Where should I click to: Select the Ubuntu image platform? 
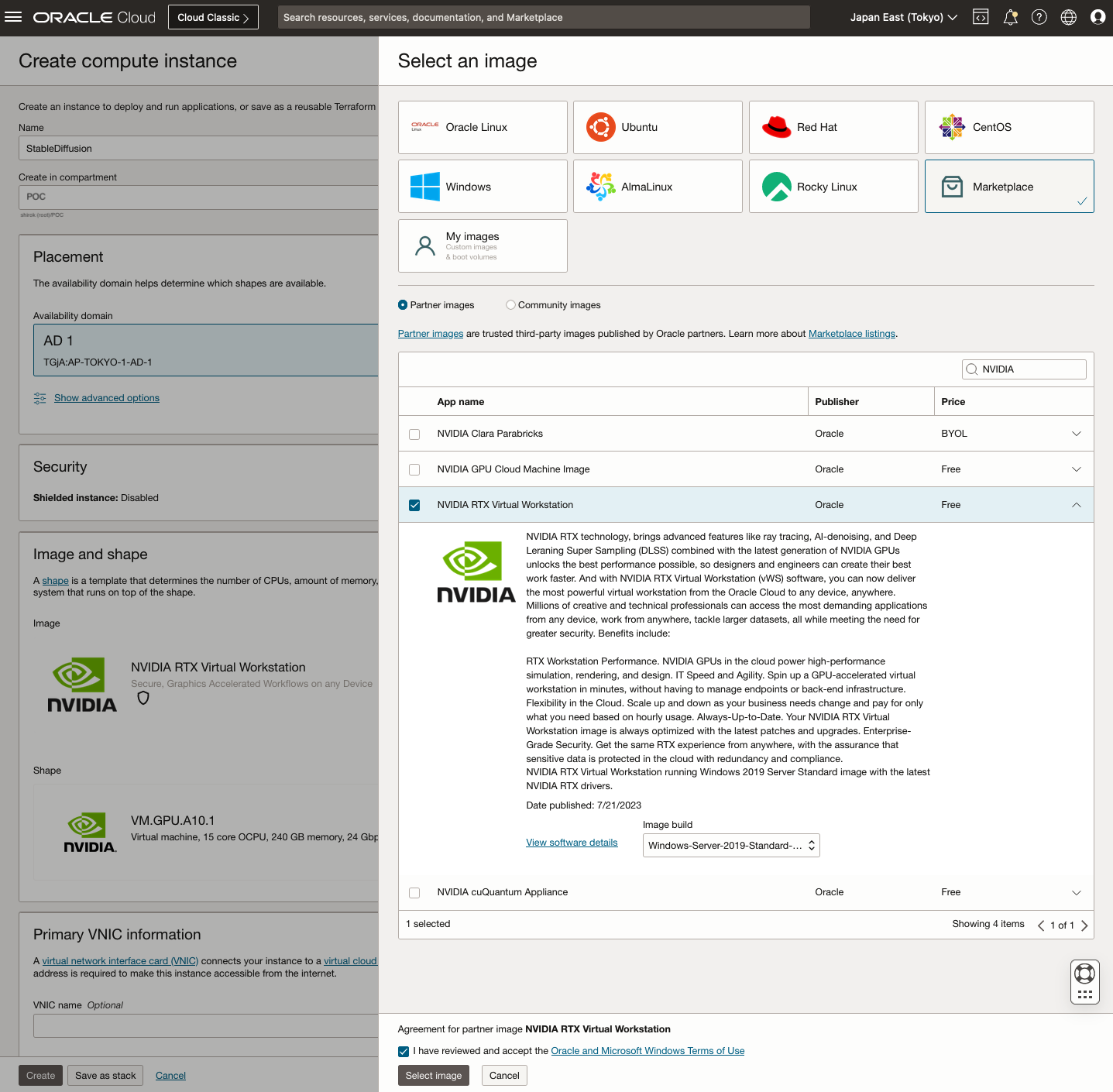[657, 127]
